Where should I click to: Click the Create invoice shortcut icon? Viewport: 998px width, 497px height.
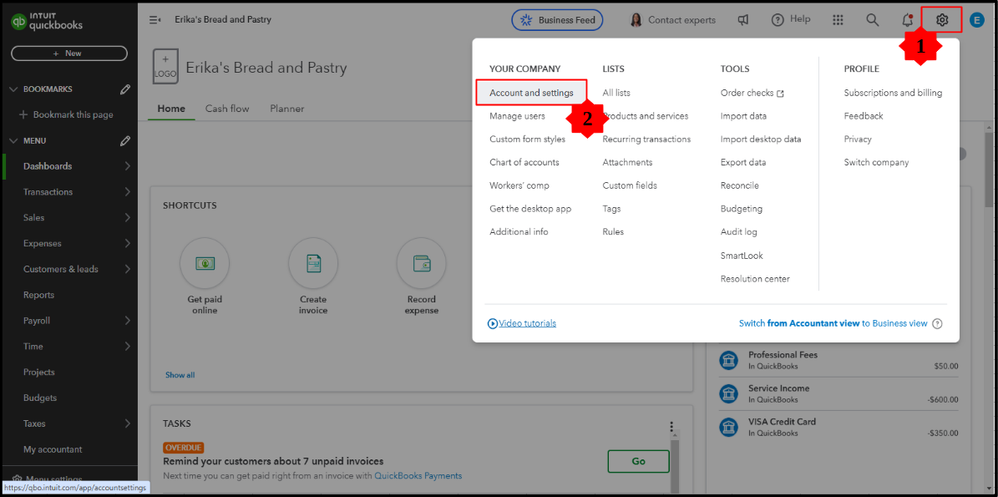[x=313, y=263]
